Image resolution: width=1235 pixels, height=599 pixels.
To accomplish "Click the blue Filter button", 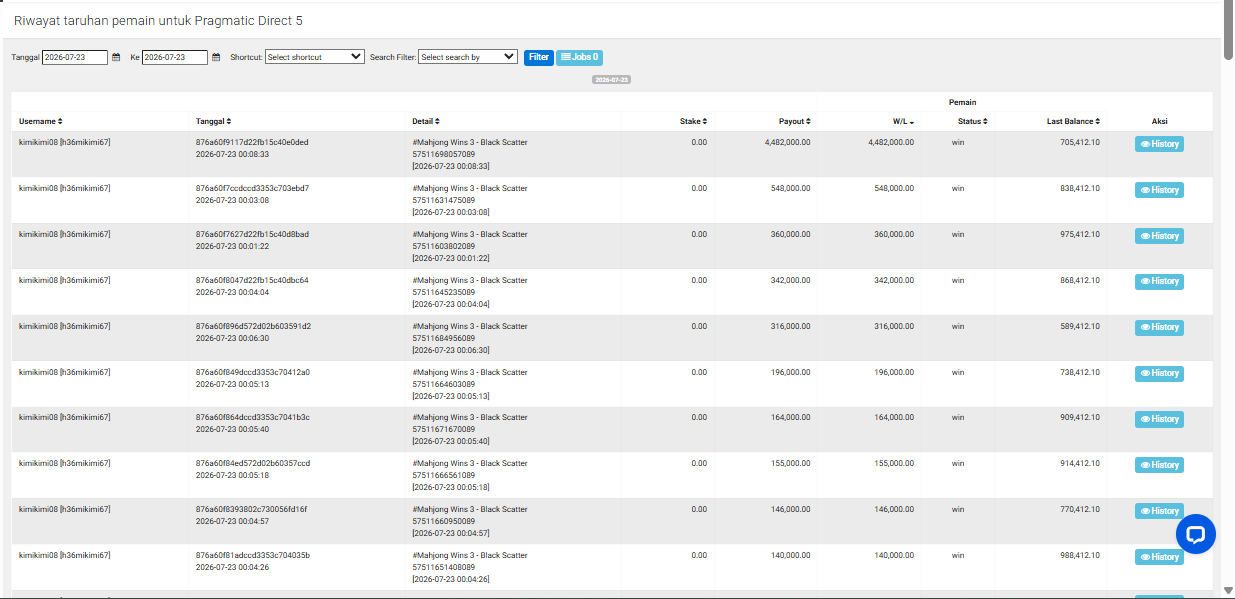I will (539, 57).
